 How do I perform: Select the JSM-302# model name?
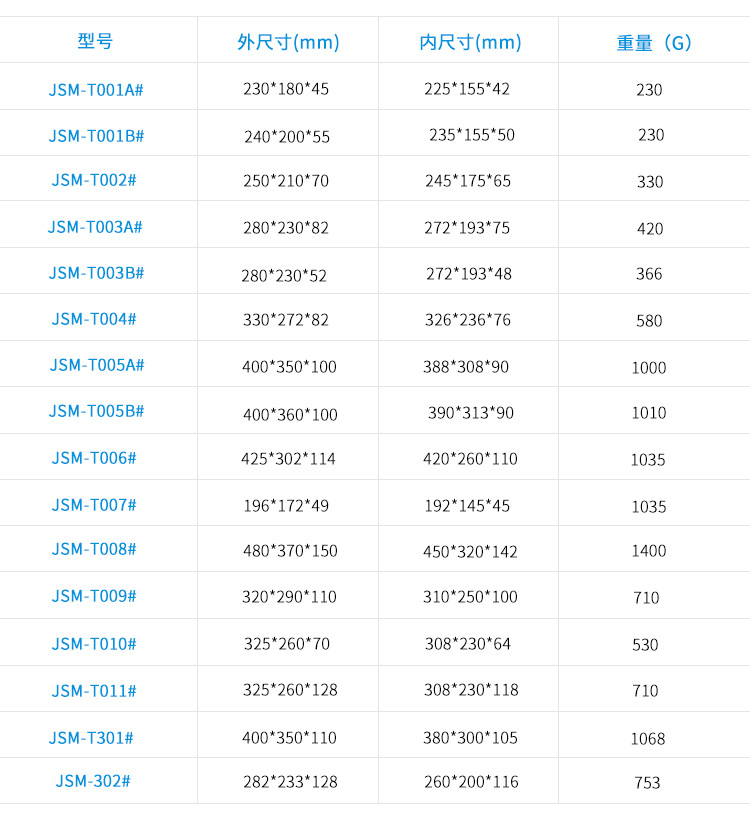coord(93,781)
